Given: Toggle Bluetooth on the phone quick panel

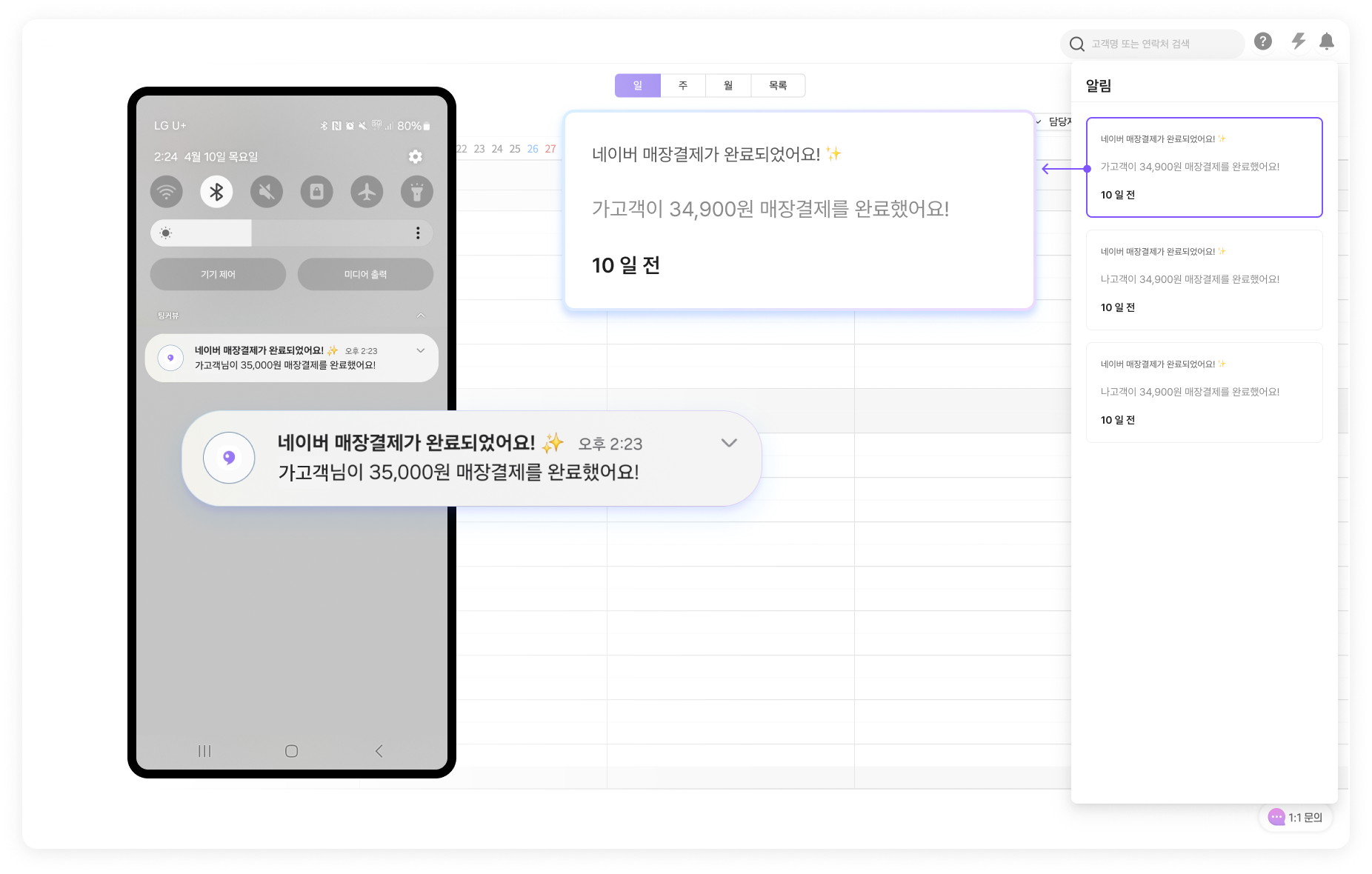Looking at the screenshot, I should click(x=216, y=192).
